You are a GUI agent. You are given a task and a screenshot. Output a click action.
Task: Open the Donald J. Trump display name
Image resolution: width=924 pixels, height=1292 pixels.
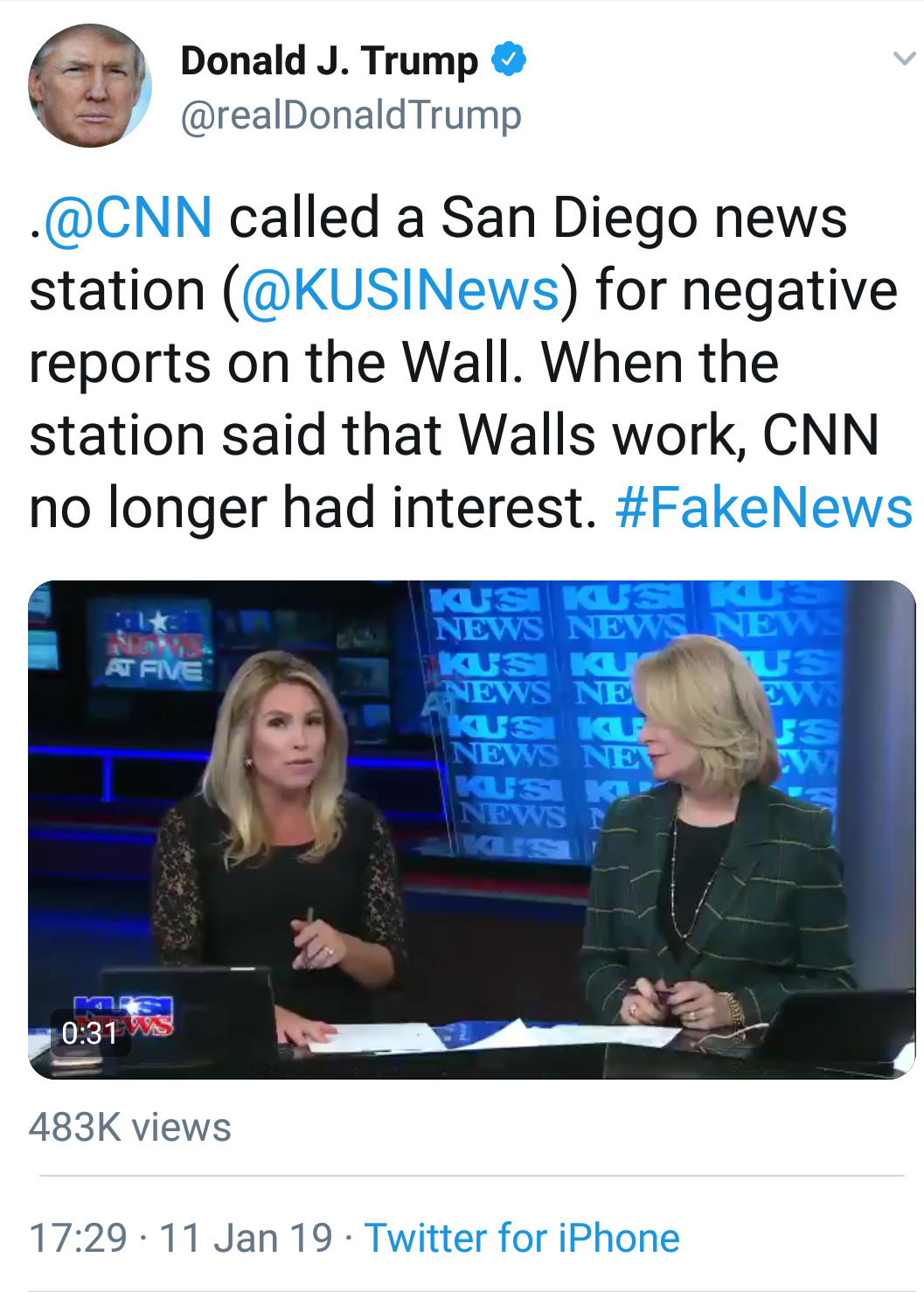click(329, 61)
